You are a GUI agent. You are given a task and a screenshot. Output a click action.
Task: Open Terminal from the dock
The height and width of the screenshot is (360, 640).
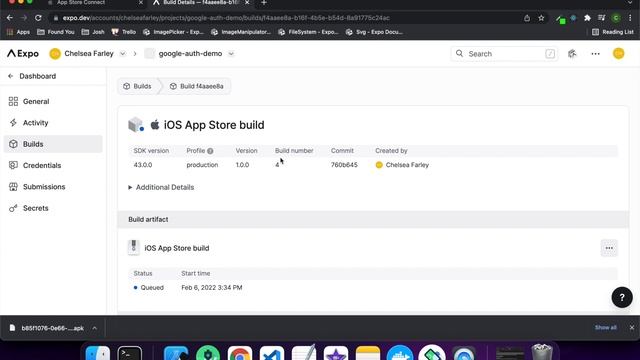tap(130, 353)
